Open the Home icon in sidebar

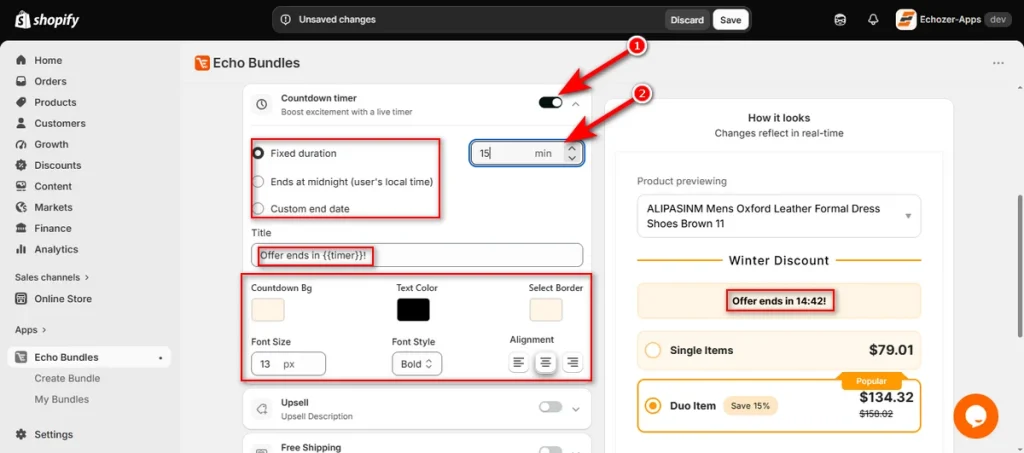[21, 60]
